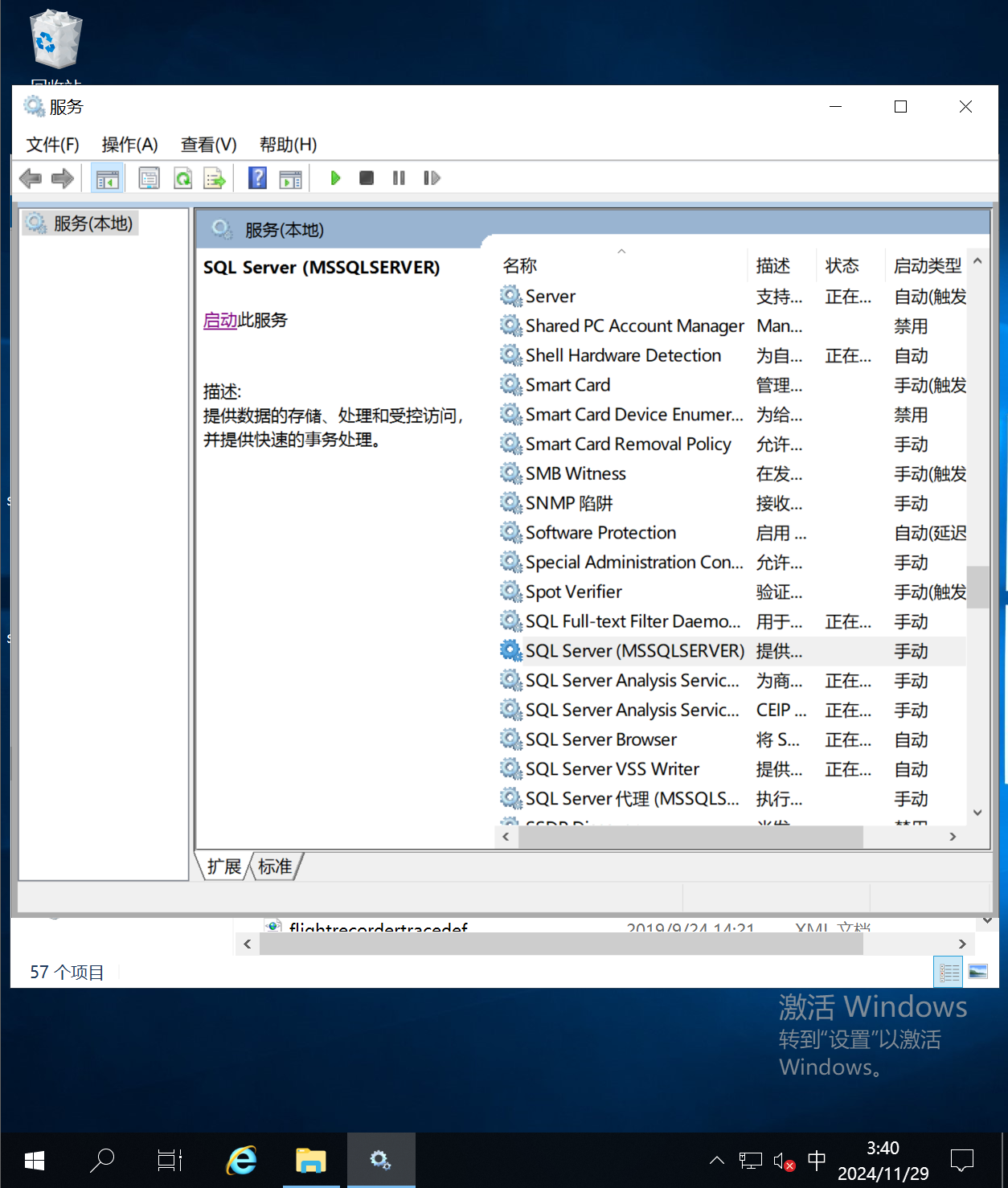Image resolution: width=1008 pixels, height=1188 pixels.
Task: Show hidden system tray icons
Action: pos(717,1161)
